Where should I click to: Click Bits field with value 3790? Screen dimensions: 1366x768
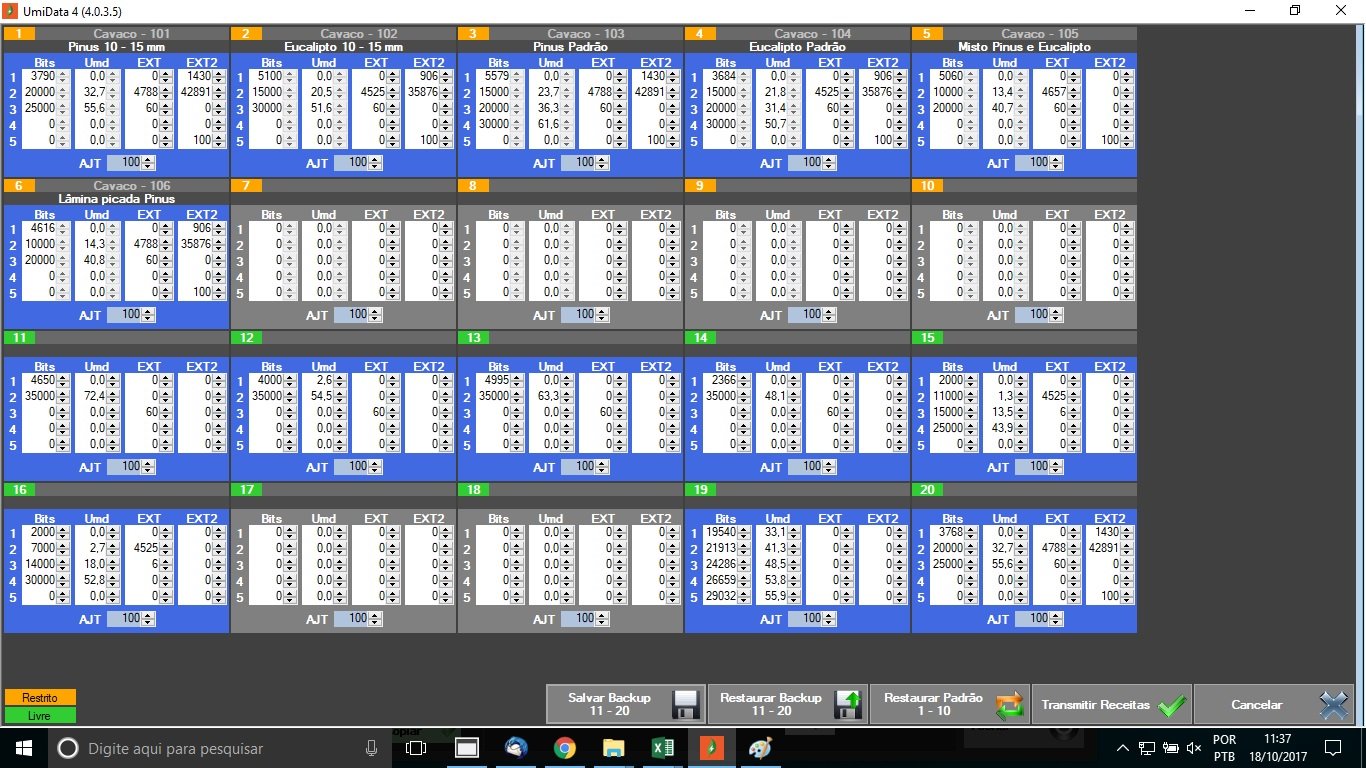click(47, 76)
